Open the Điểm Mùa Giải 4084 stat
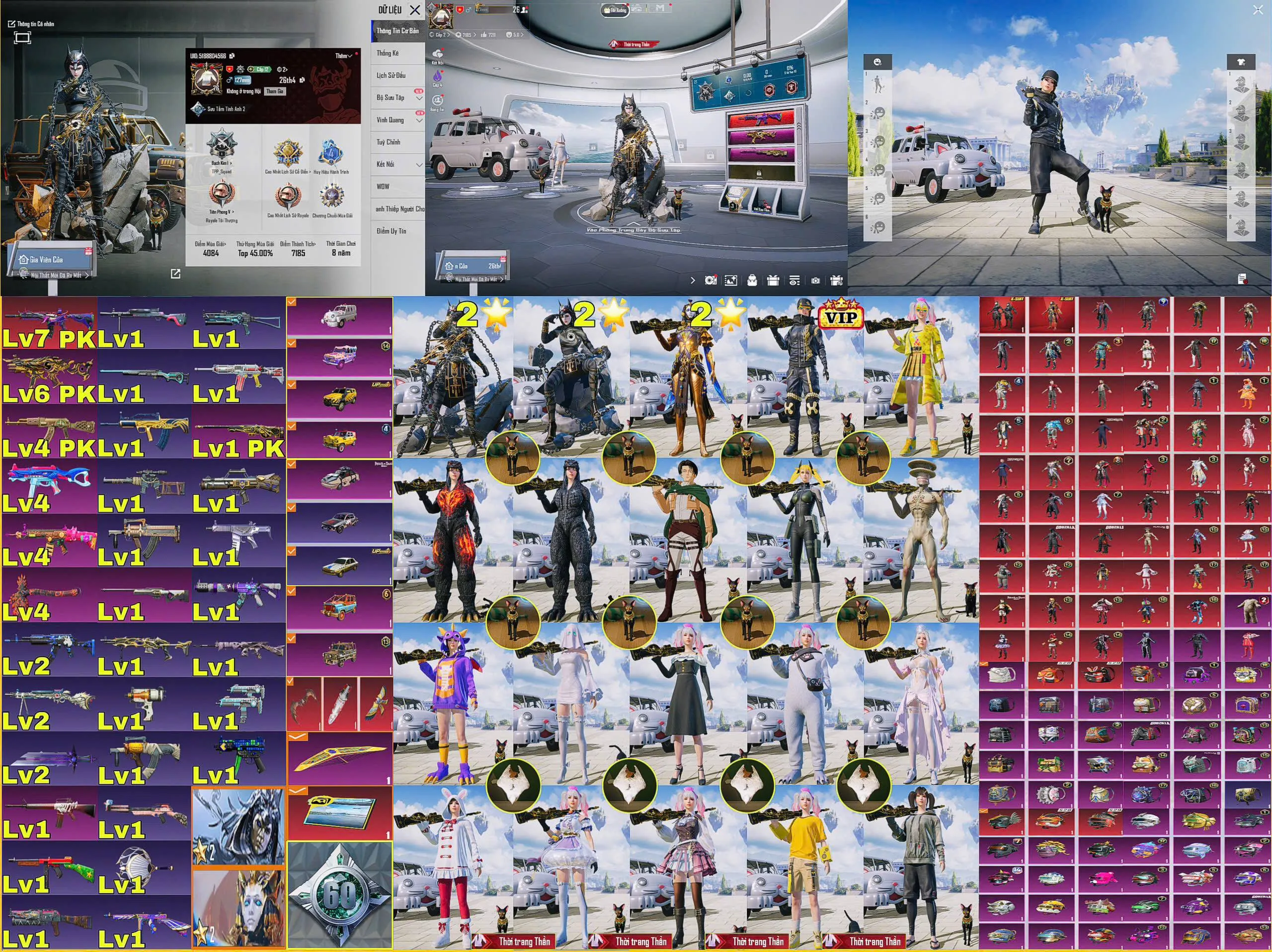The image size is (1272, 952). pos(211,248)
